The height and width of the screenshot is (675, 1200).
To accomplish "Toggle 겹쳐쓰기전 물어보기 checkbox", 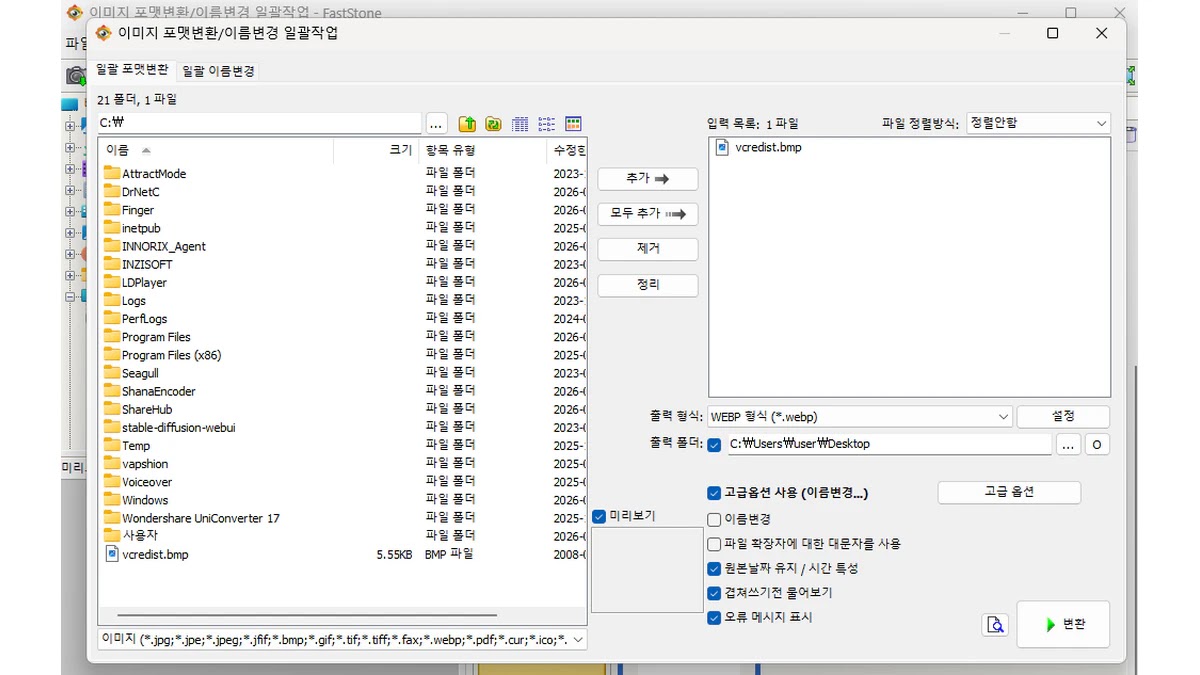I will [714, 593].
